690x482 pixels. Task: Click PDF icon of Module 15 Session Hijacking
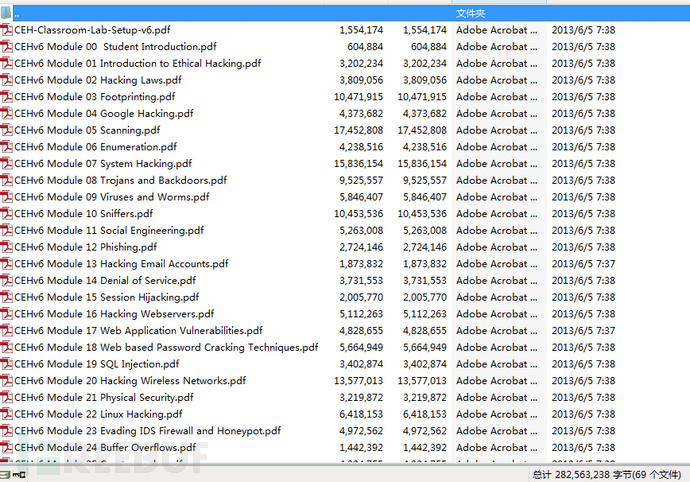(x=6, y=298)
